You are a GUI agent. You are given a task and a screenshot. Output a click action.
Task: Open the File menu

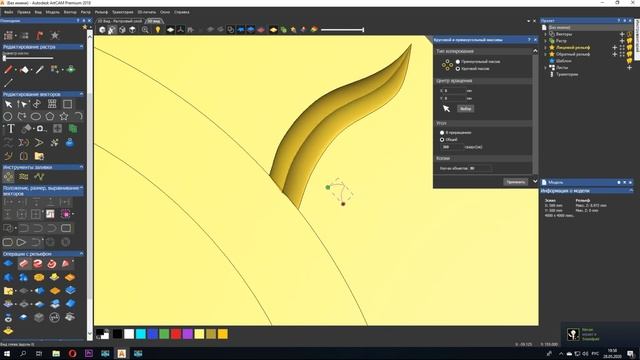point(8,12)
